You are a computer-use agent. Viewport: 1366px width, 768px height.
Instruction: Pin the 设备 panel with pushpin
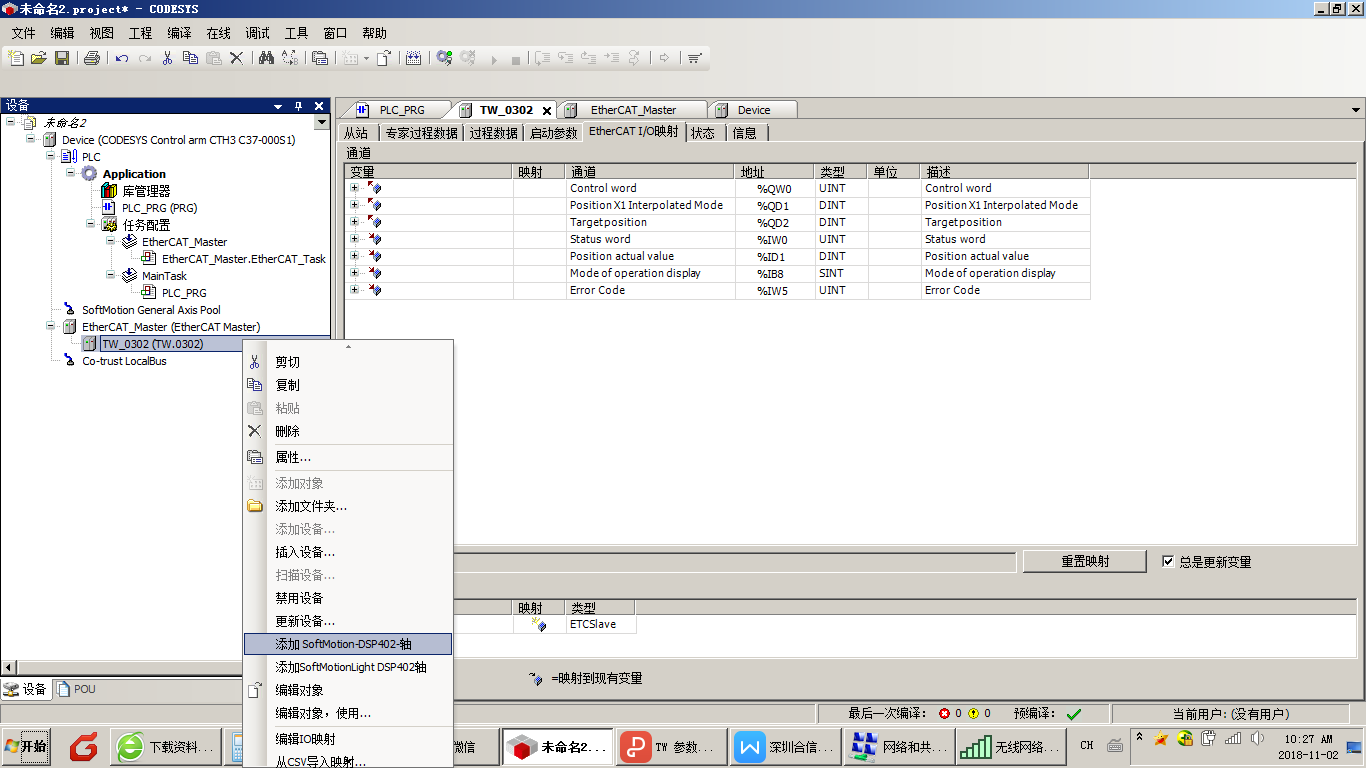pyautogui.click(x=298, y=106)
